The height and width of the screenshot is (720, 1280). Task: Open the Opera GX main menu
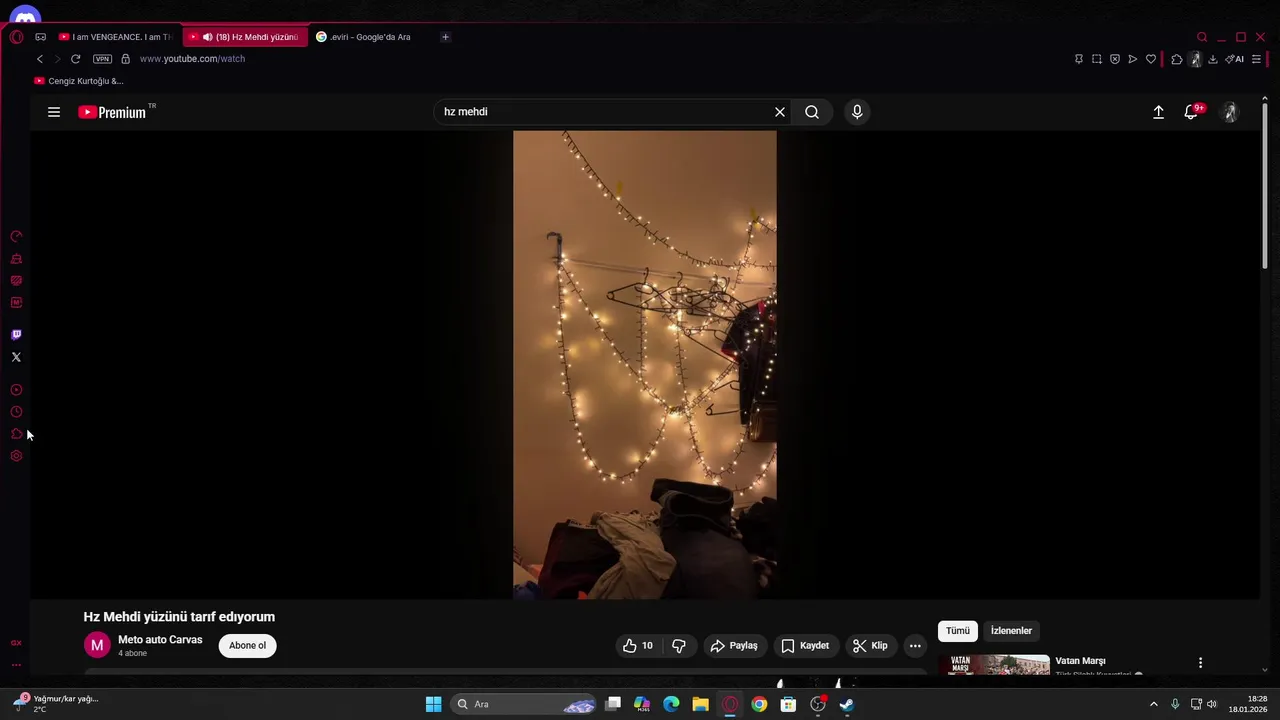pyautogui.click(x=16, y=37)
